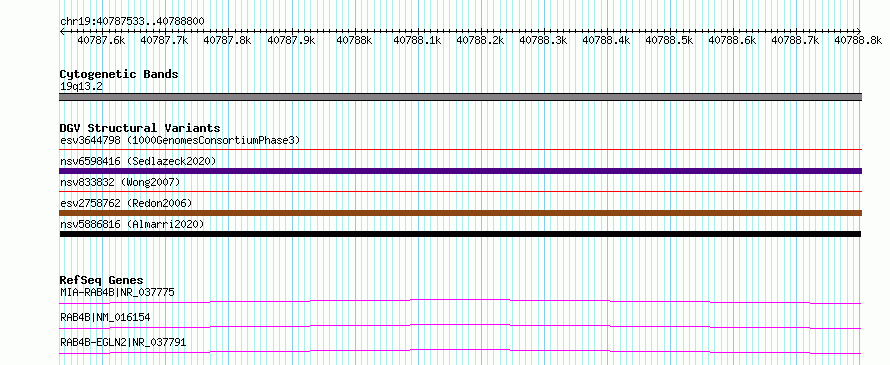
Task: Select the DGV Structural Variants track title
Action: point(140,128)
